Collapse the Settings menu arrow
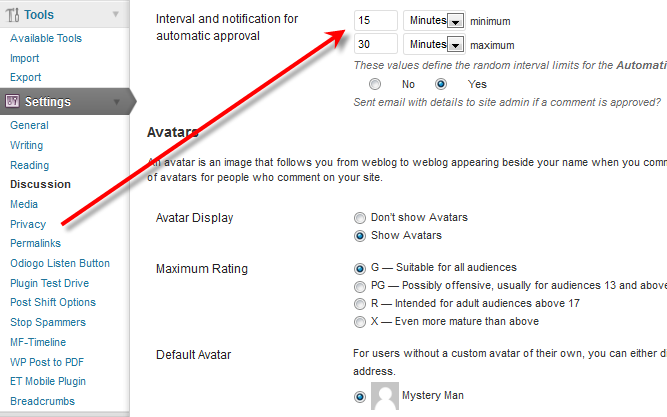Image resolution: width=667 pixels, height=417 pixels. tap(117, 102)
